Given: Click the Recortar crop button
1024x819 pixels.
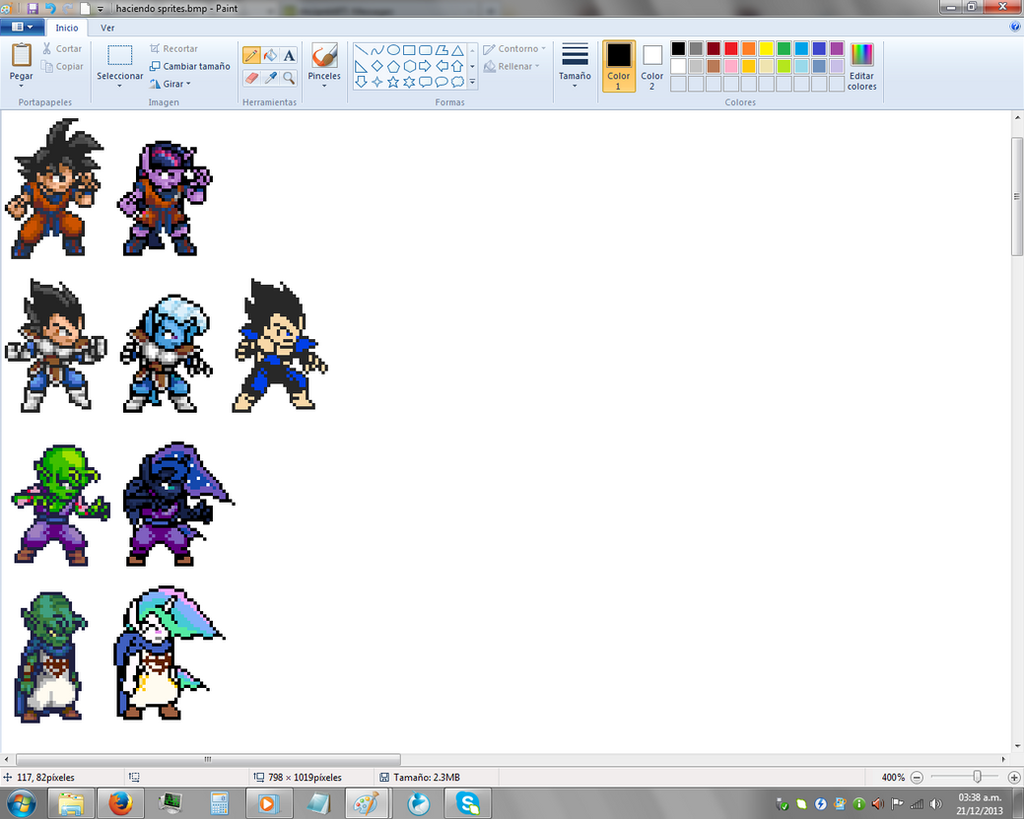Looking at the screenshot, I should [x=173, y=48].
